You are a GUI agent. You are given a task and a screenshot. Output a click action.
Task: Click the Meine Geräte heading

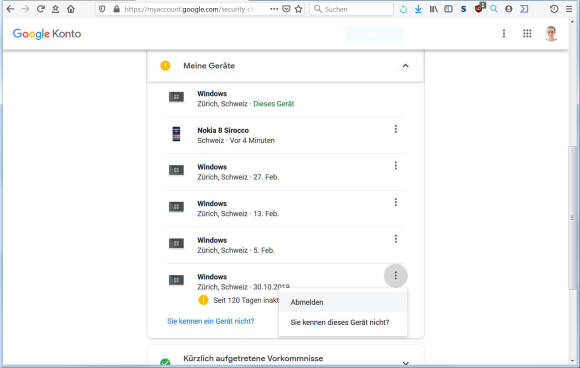click(x=209, y=66)
